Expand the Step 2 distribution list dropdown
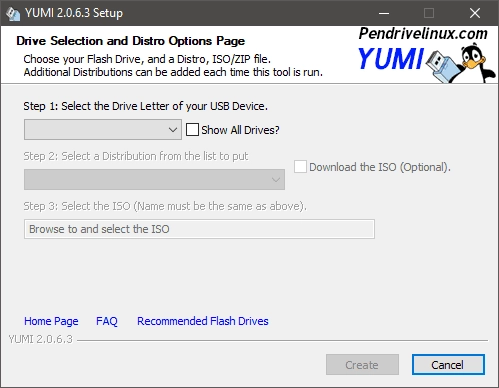The width and height of the screenshot is (499, 388). tap(154, 180)
